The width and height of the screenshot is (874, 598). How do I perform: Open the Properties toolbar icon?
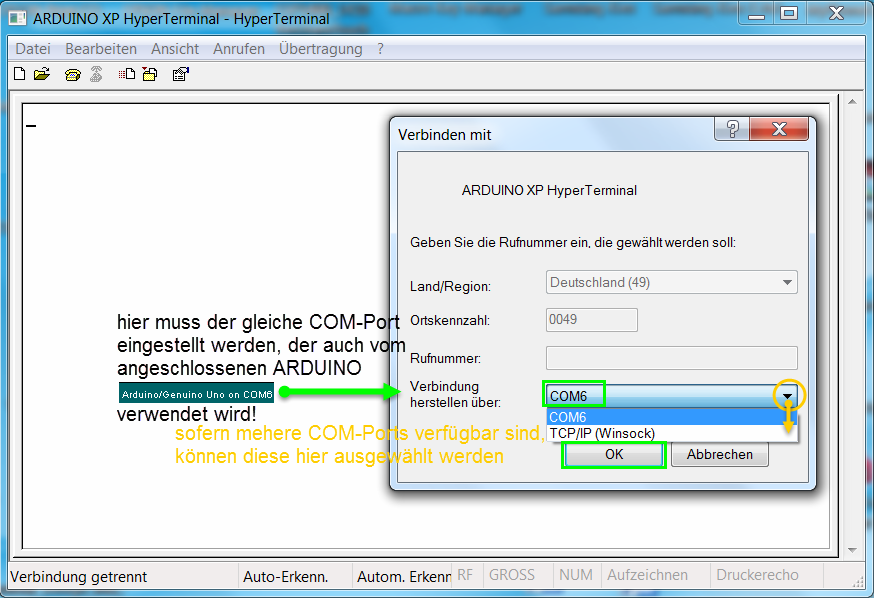[x=181, y=74]
